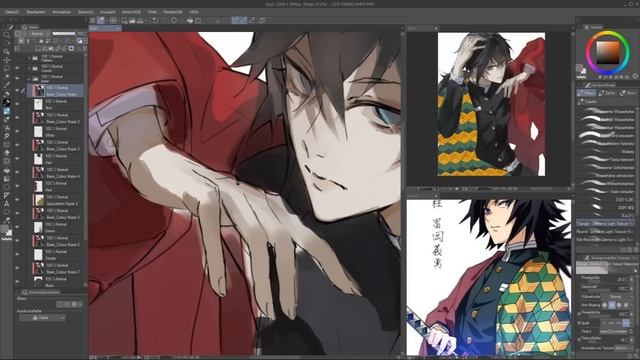Select the Base_Colour Kopie 4 layer
640x360 pixels.
pyautogui.click(x=58, y=173)
